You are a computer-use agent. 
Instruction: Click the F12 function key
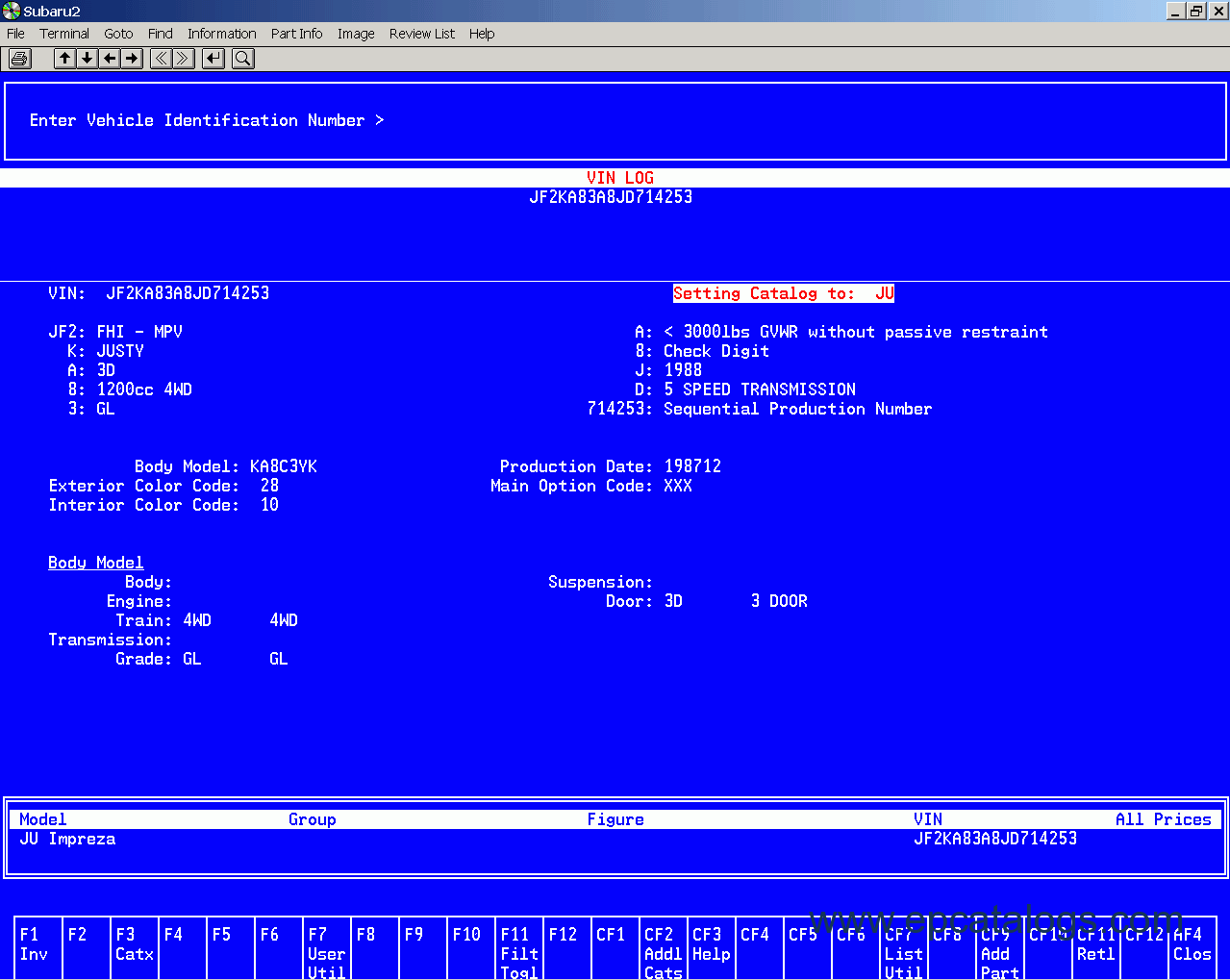coord(567,948)
